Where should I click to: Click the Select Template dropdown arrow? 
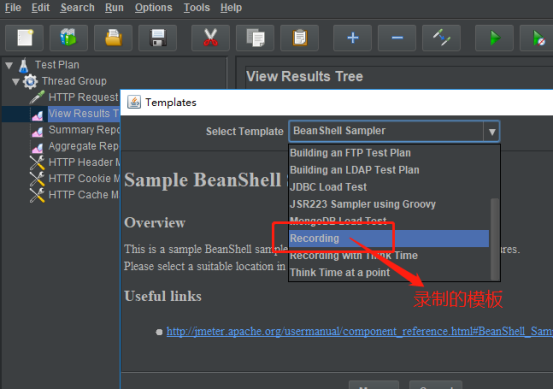click(492, 132)
